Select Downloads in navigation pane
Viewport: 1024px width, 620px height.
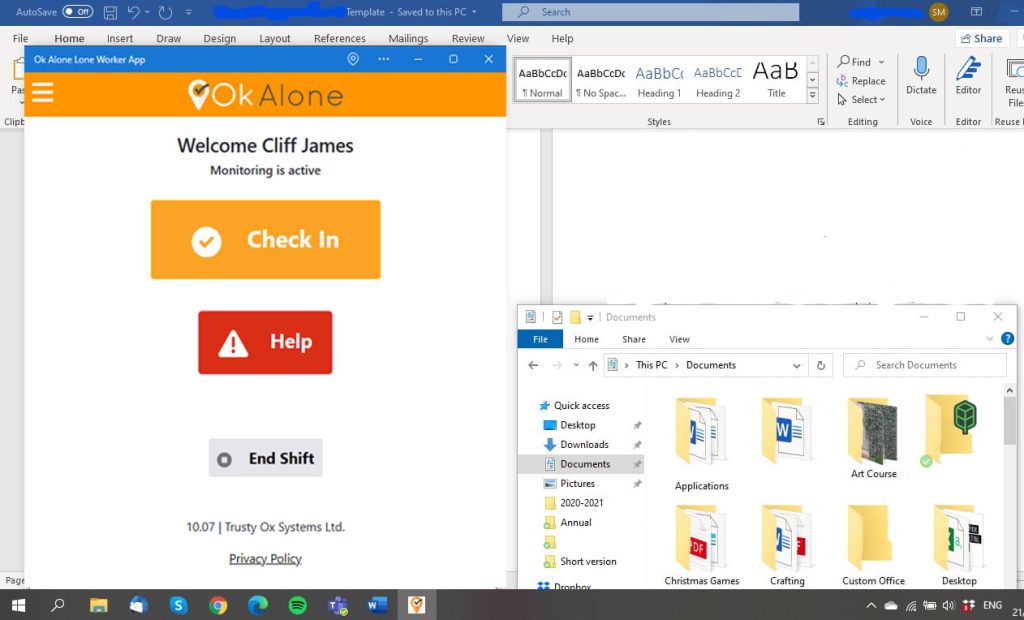(584, 444)
